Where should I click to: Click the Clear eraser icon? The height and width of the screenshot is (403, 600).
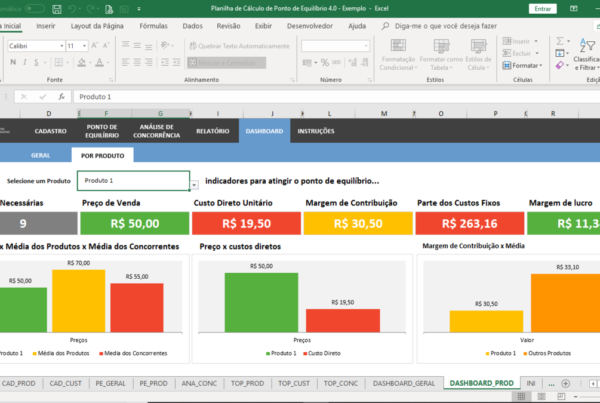[560, 65]
